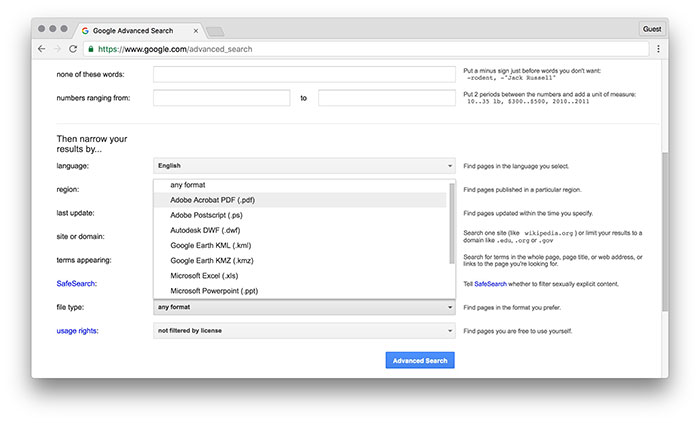Close the Google Advanced Search tab
Image resolution: width=700 pixels, height=423 pixels.
(x=193, y=30)
